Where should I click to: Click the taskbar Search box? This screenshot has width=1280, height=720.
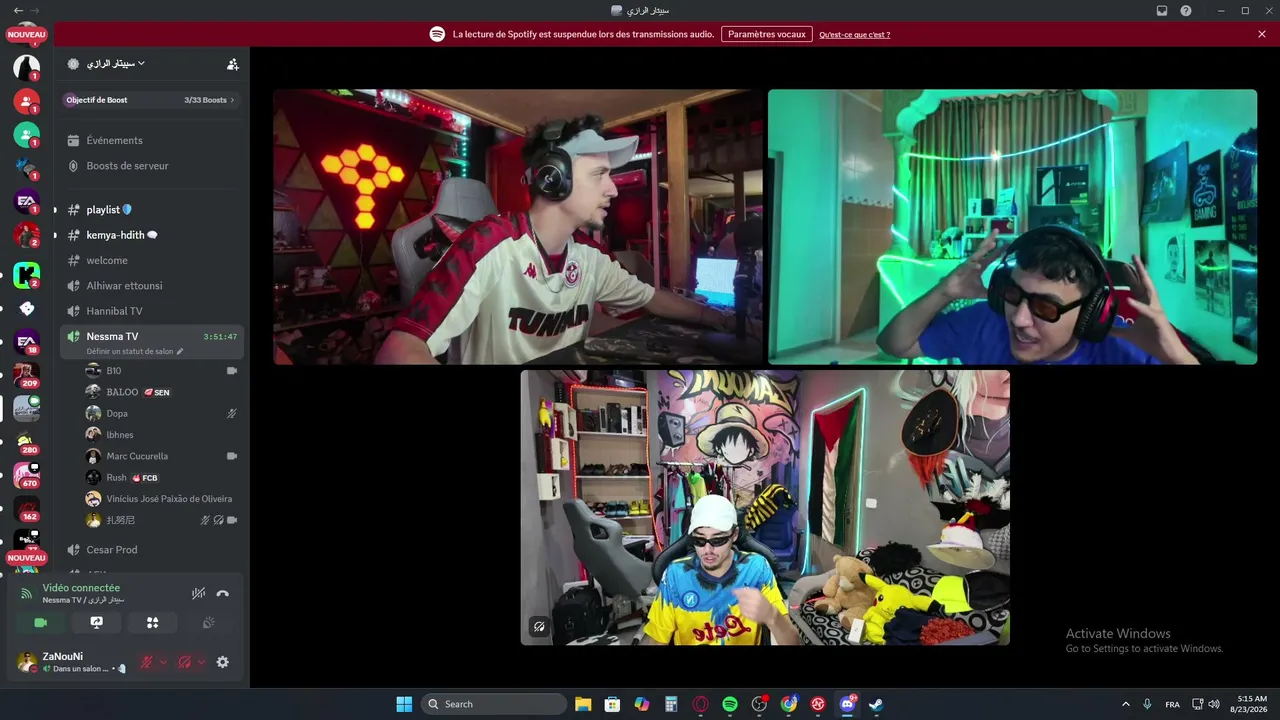point(494,704)
